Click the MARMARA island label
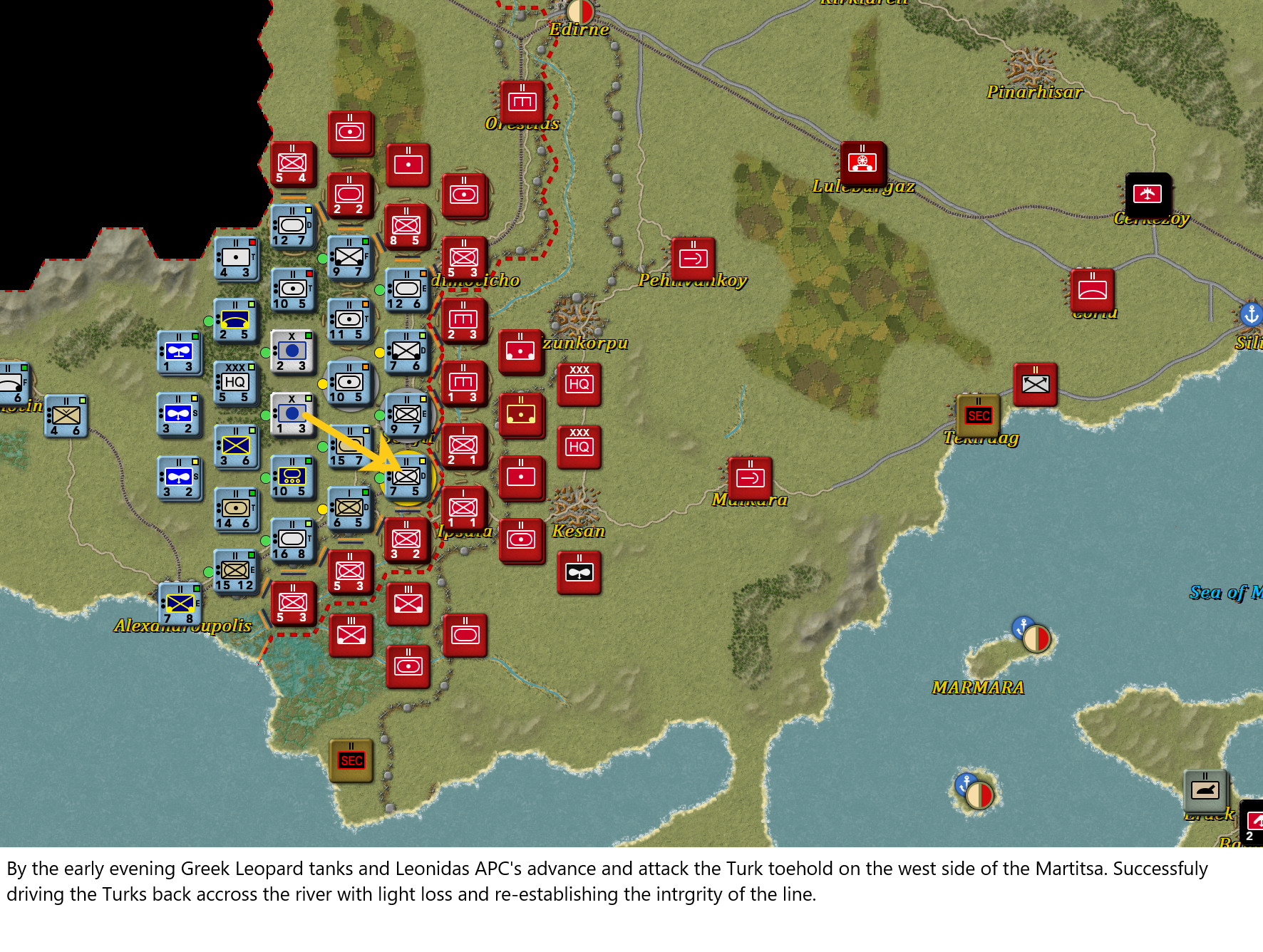 [x=978, y=688]
